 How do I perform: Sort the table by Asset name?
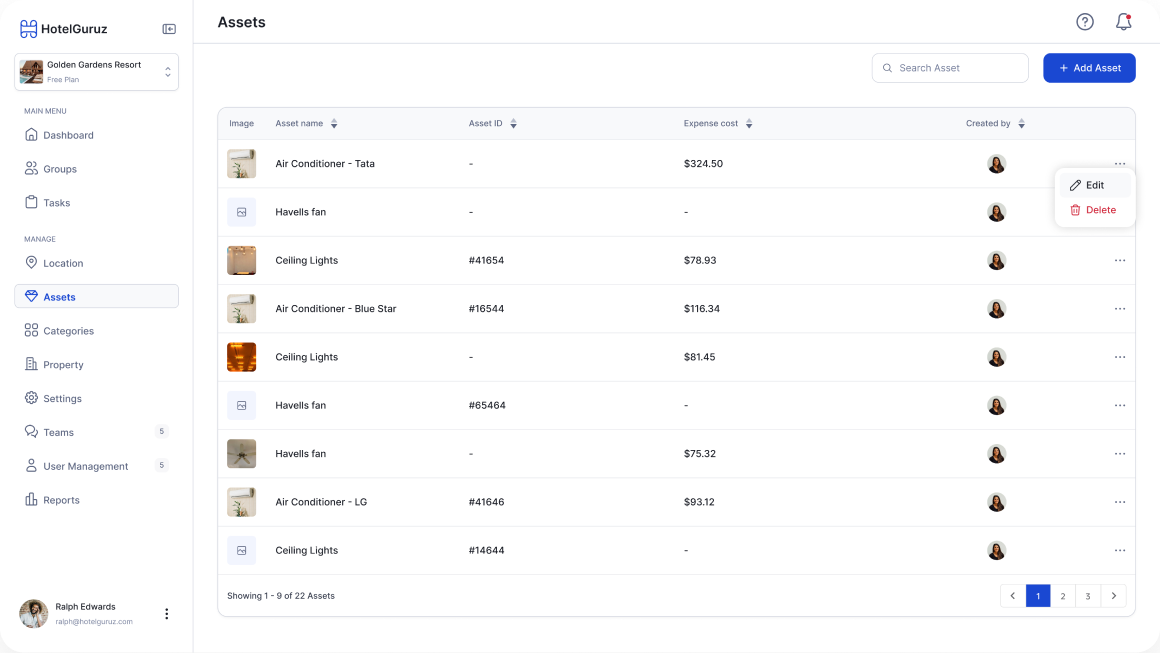pyautogui.click(x=334, y=124)
